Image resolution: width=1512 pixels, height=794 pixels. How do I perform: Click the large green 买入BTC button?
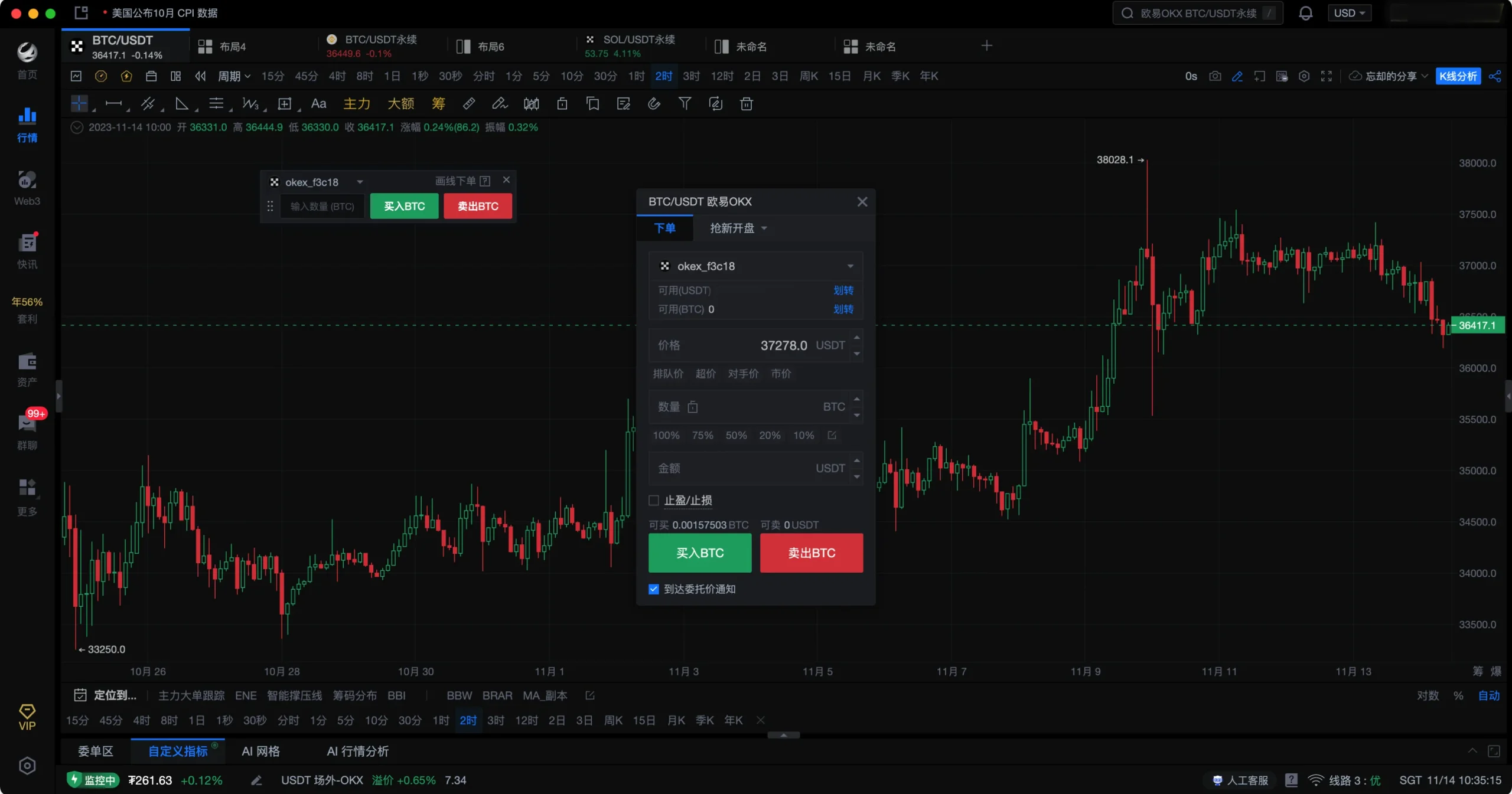coord(700,553)
